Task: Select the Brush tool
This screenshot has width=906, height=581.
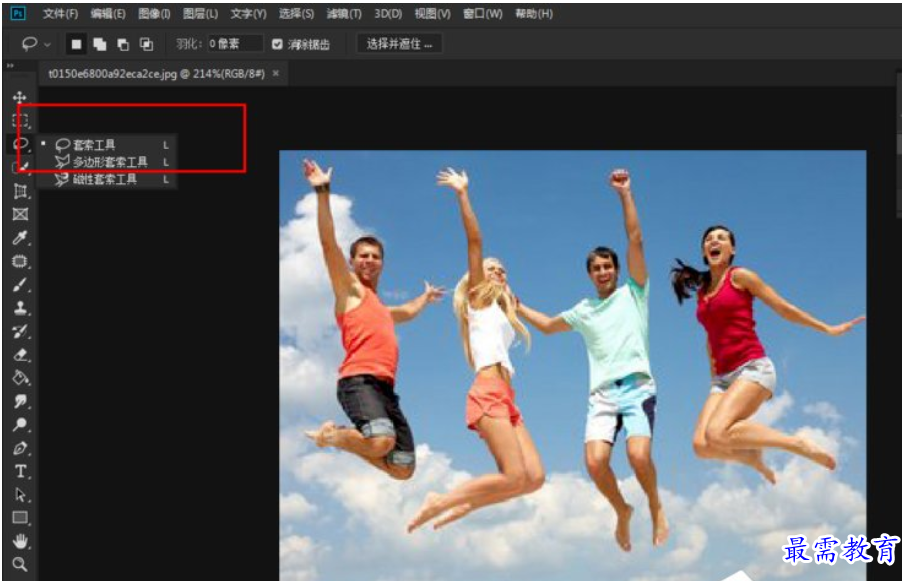Action: point(20,285)
